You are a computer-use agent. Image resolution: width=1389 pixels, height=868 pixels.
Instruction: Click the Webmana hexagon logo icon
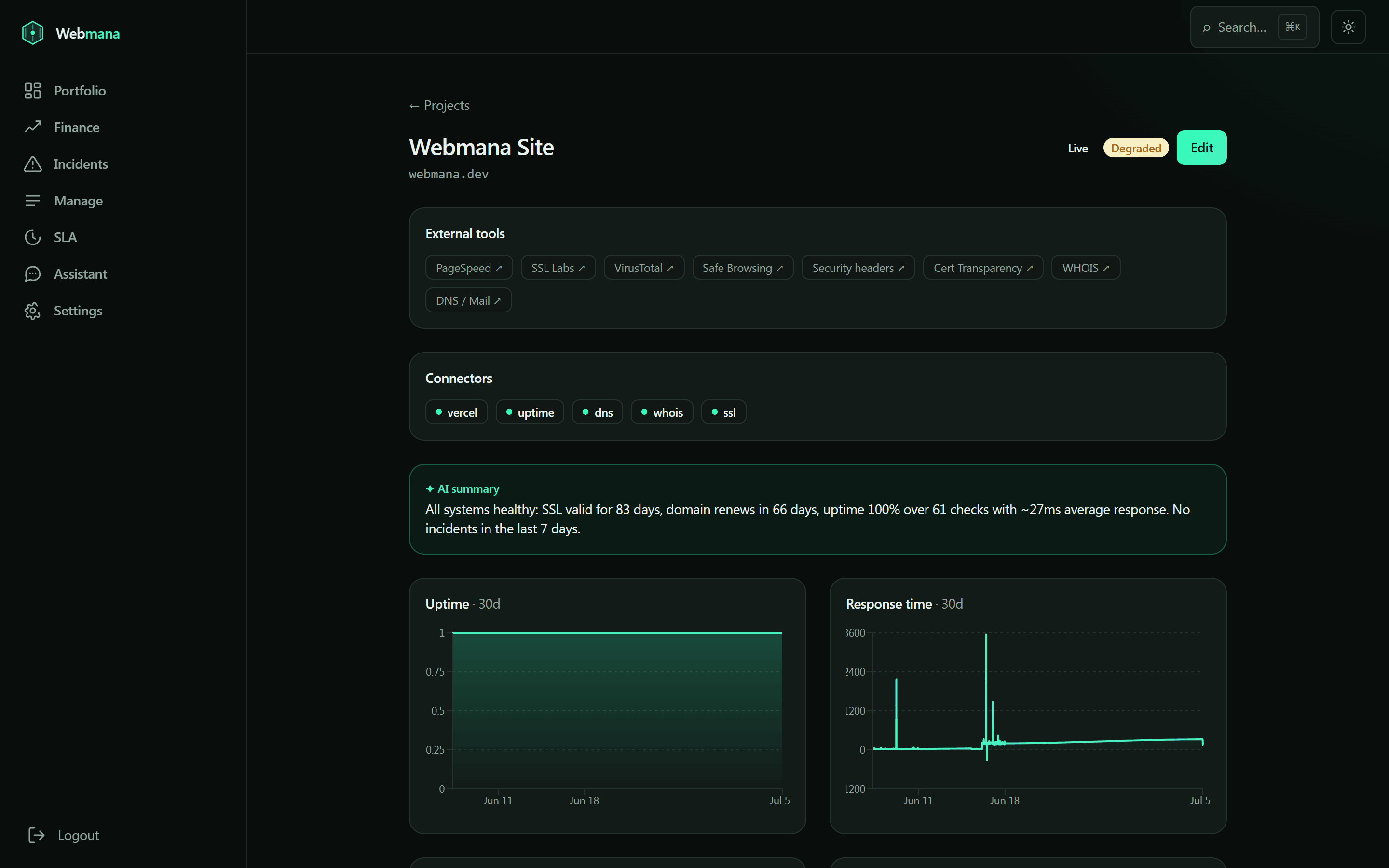coord(33,33)
